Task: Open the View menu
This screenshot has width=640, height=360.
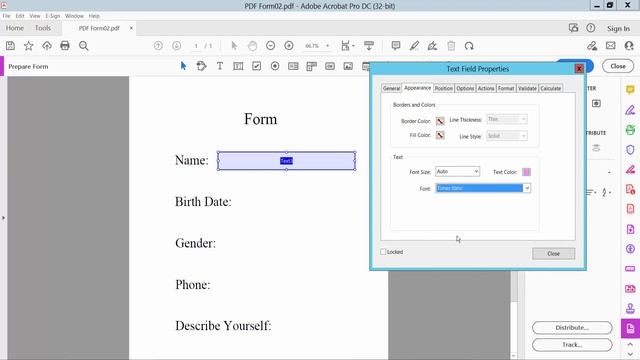Action: (35, 16)
